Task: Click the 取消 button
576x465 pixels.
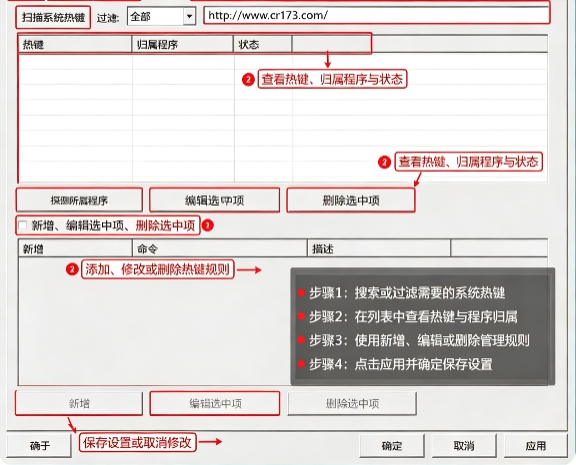Action: click(464, 446)
